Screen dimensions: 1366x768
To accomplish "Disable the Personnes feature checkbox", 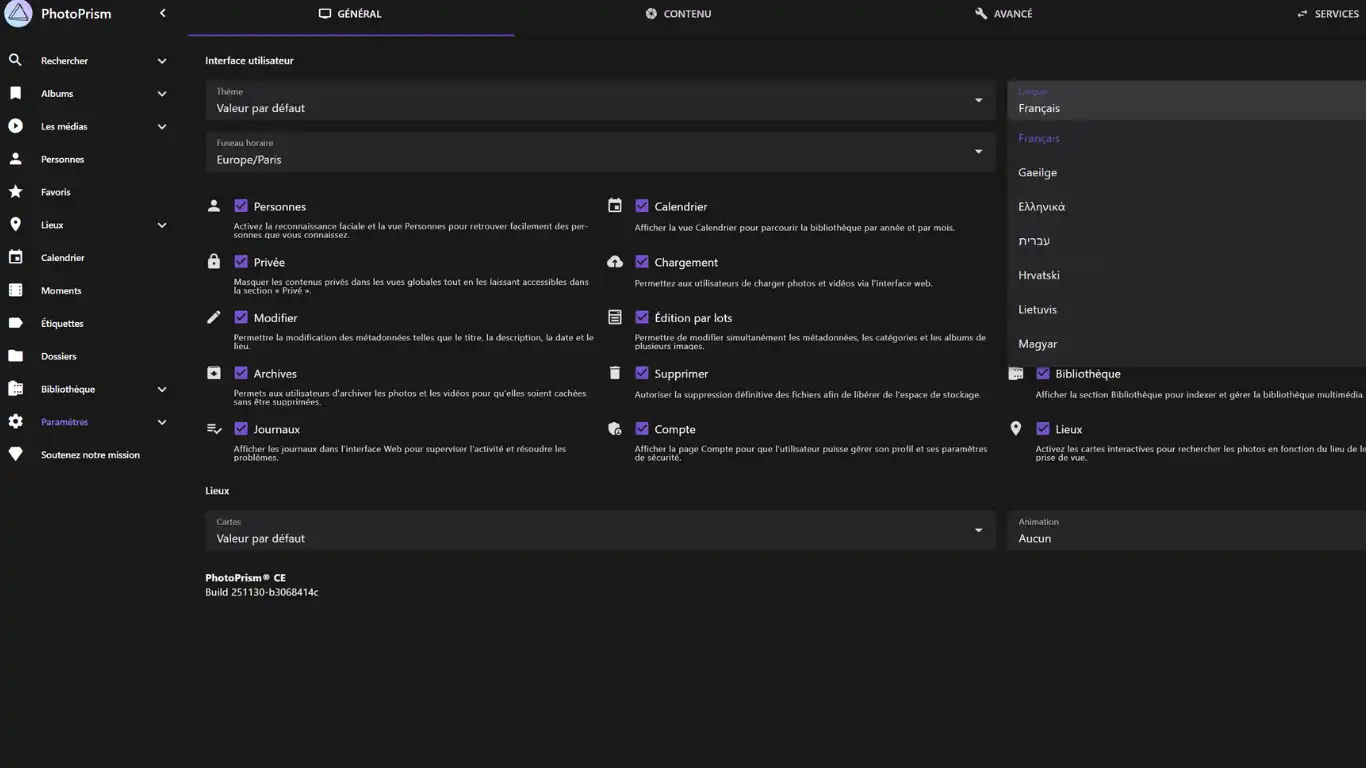I will coord(241,206).
